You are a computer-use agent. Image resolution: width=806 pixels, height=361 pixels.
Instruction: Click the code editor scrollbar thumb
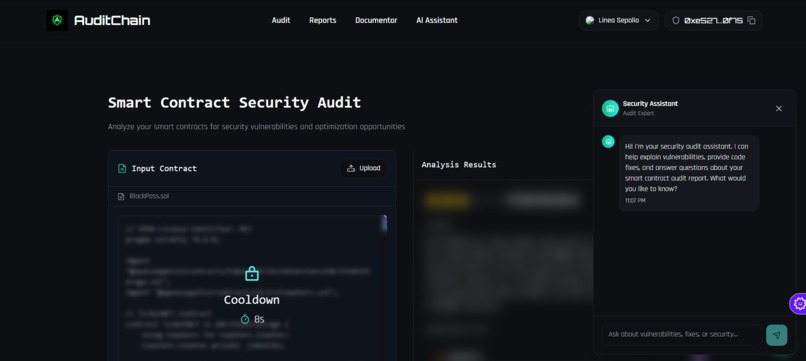coord(384,224)
